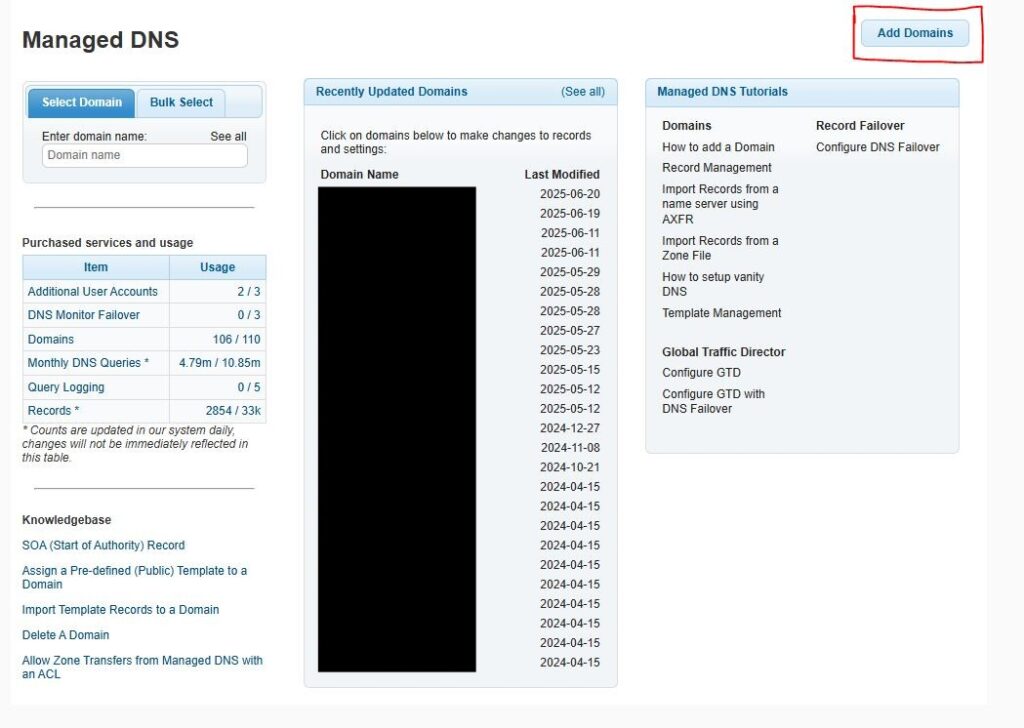Open Allow Zone Transfers with an ACL article
Image resolution: width=1024 pixels, height=728 pixels.
(x=142, y=667)
